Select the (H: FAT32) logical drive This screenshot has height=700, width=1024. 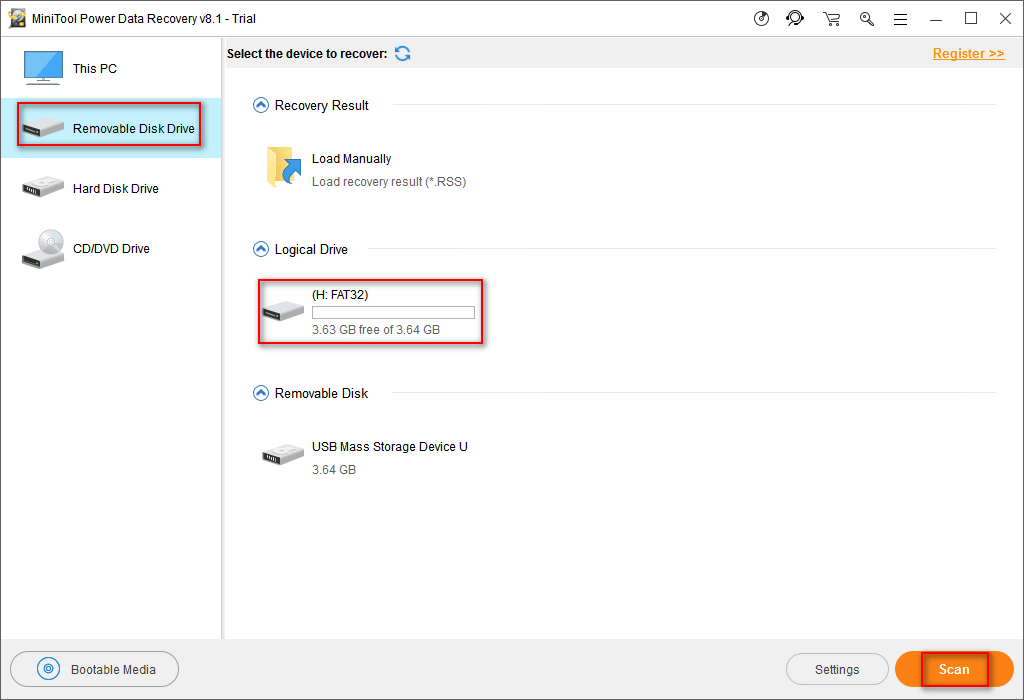370,311
